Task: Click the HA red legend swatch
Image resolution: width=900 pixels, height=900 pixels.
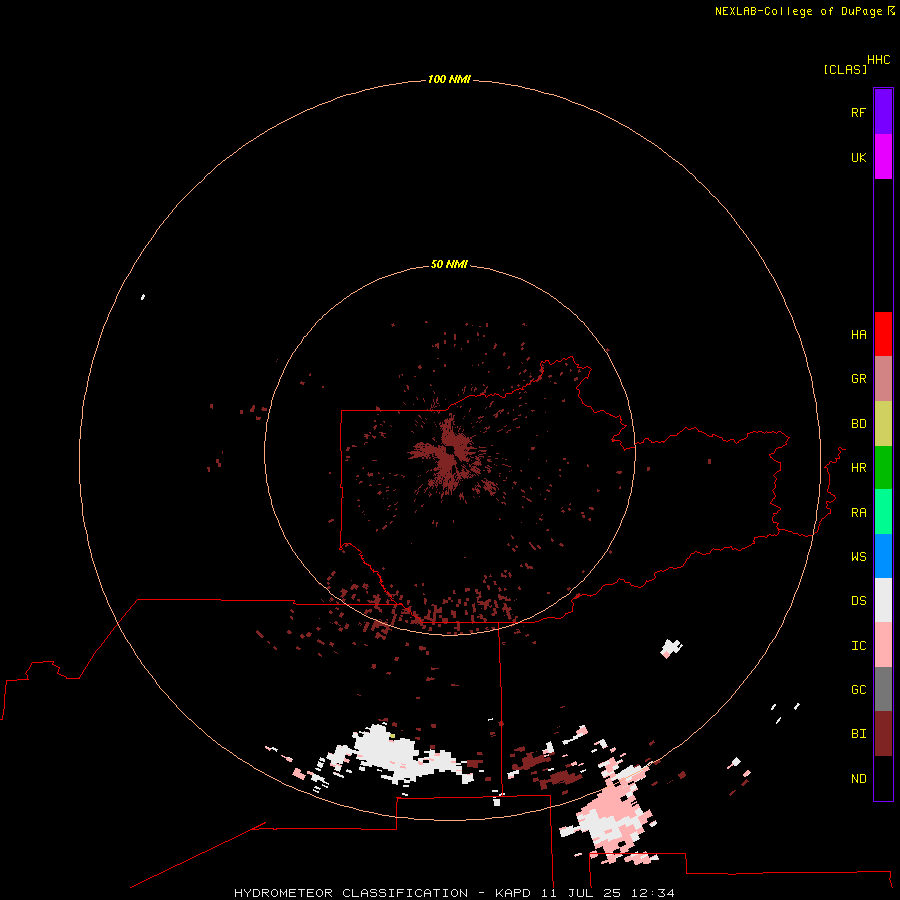Action: coord(883,334)
